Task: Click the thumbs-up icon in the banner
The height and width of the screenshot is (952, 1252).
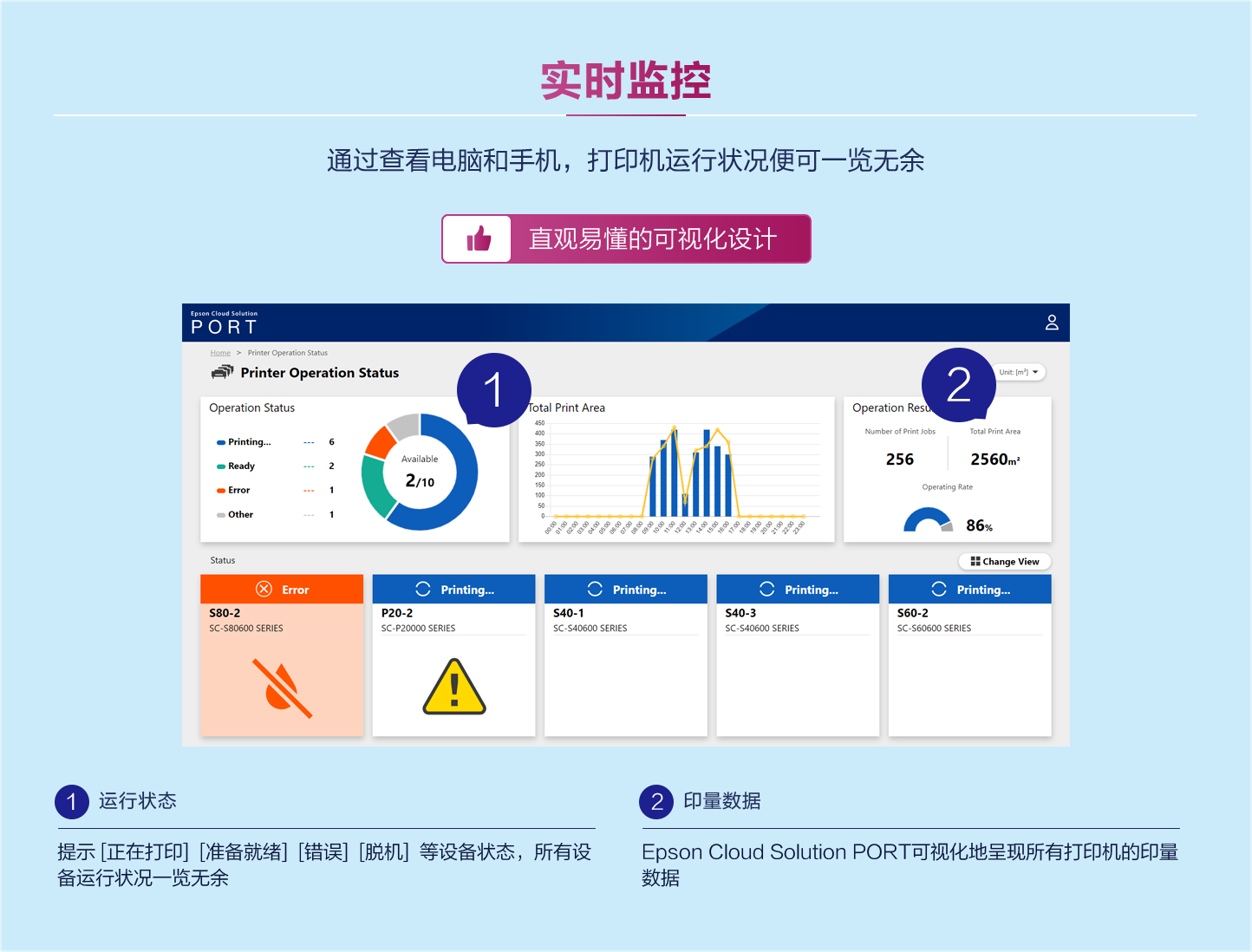Action: 479,238
